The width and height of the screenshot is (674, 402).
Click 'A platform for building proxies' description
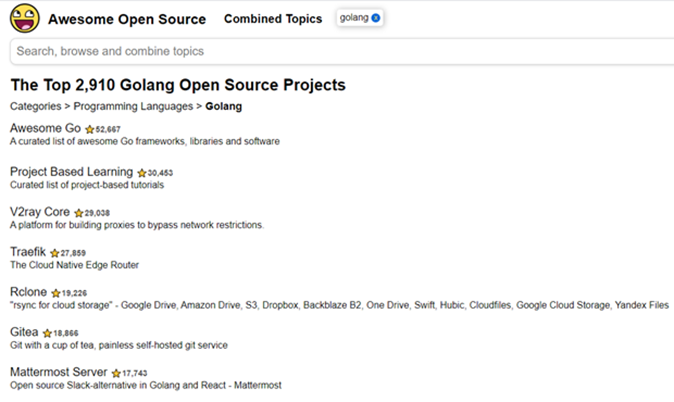137,225
